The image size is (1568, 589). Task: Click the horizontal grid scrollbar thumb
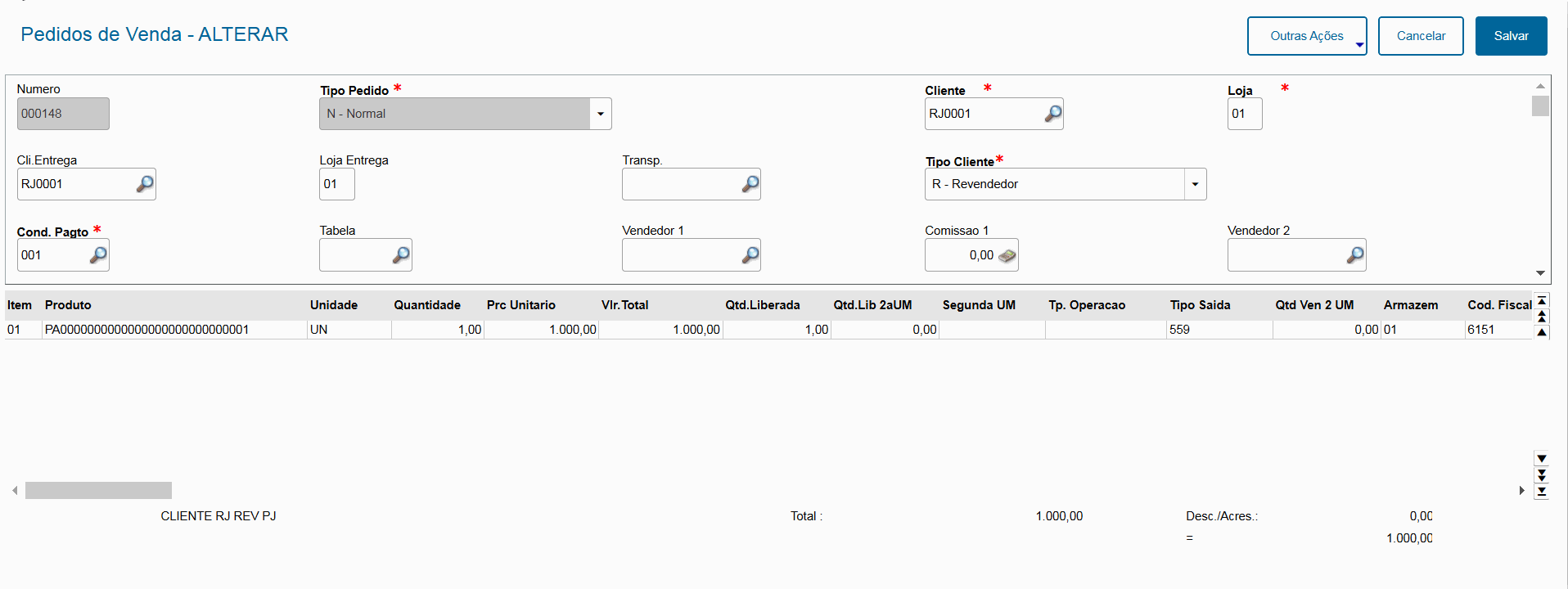click(x=98, y=490)
